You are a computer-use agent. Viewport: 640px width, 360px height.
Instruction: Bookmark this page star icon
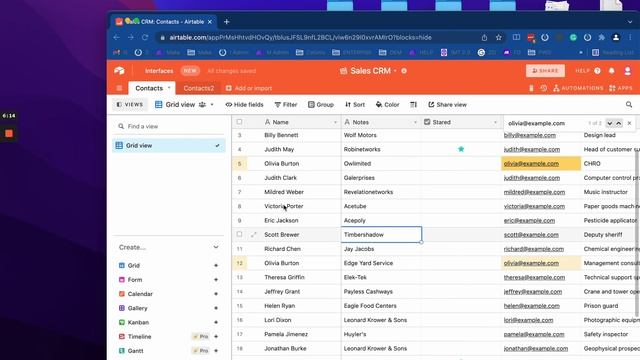tap(498, 38)
